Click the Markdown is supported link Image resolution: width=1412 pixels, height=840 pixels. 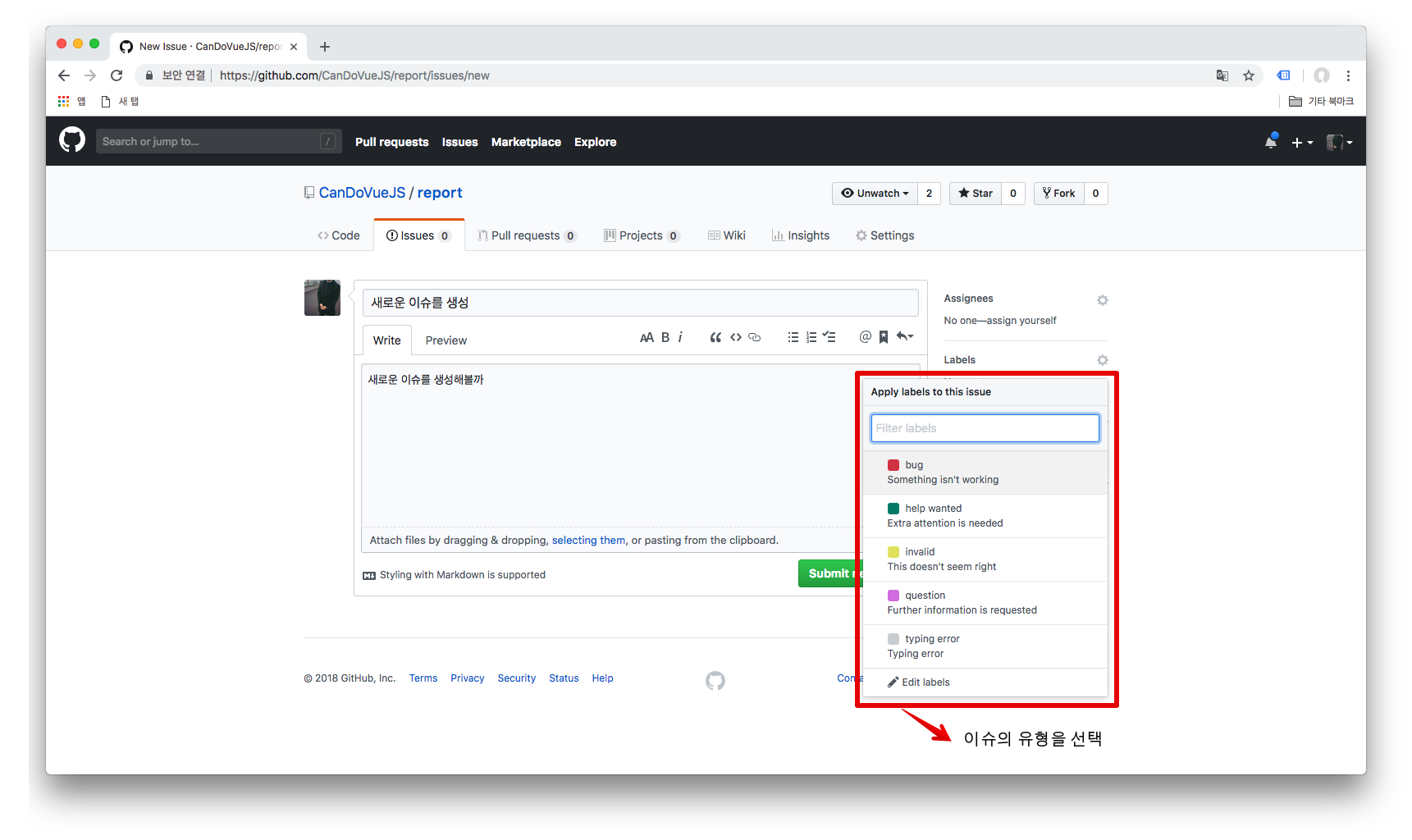click(x=455, y=575)
